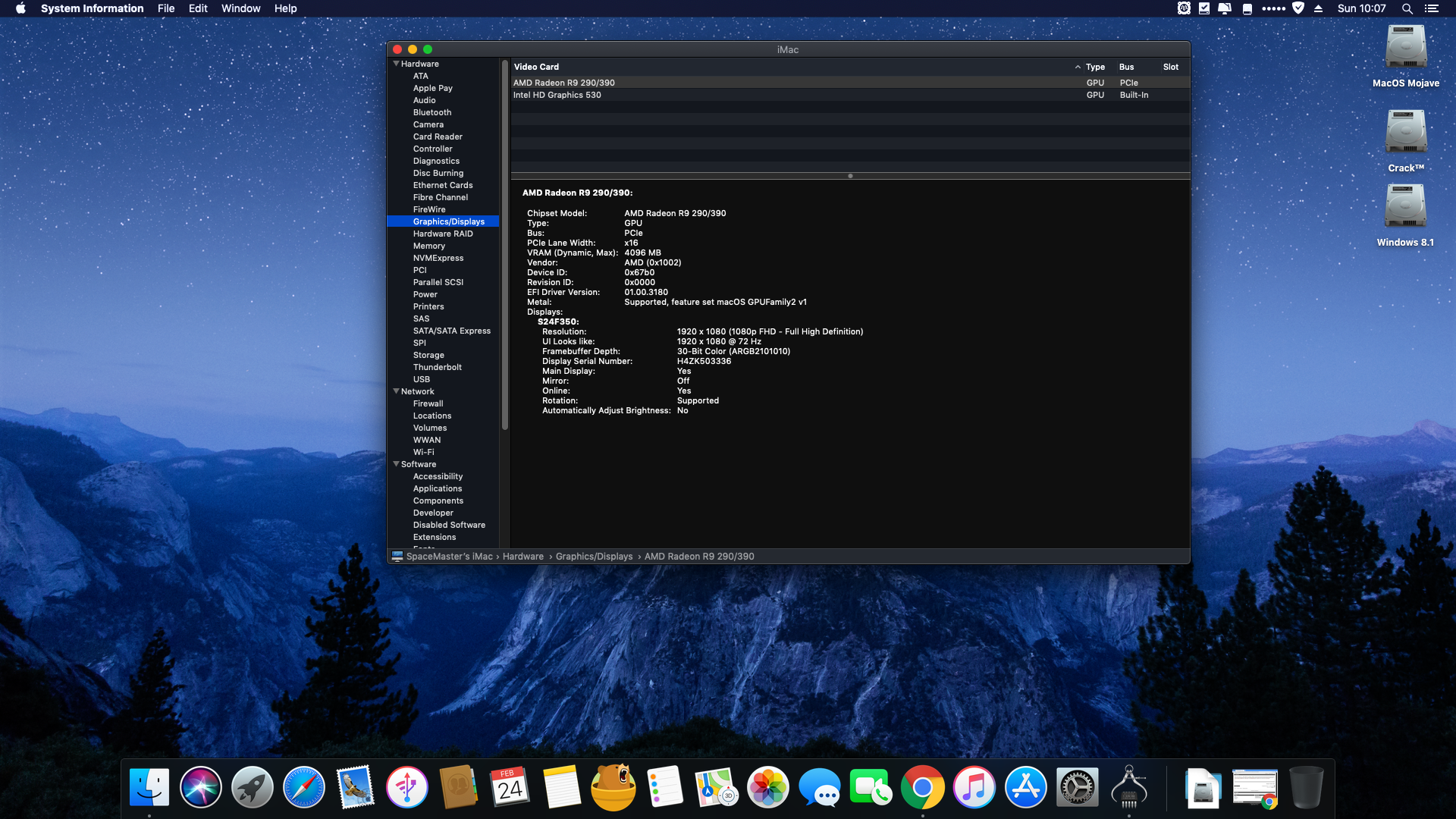
Task: Open Messages blue bubble icon
Action: (x=820, y=787)
